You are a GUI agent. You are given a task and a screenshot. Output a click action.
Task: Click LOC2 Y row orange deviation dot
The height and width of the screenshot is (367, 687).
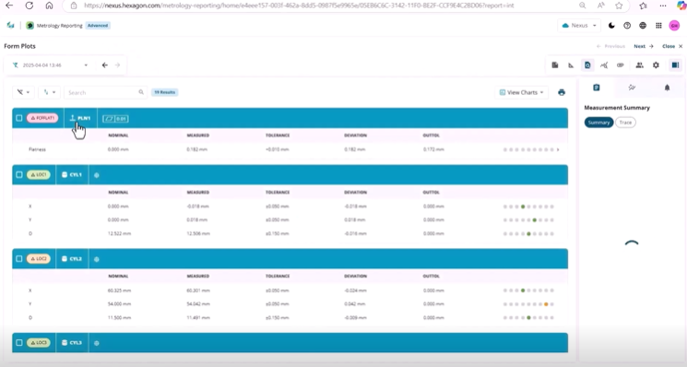point(546,304)
